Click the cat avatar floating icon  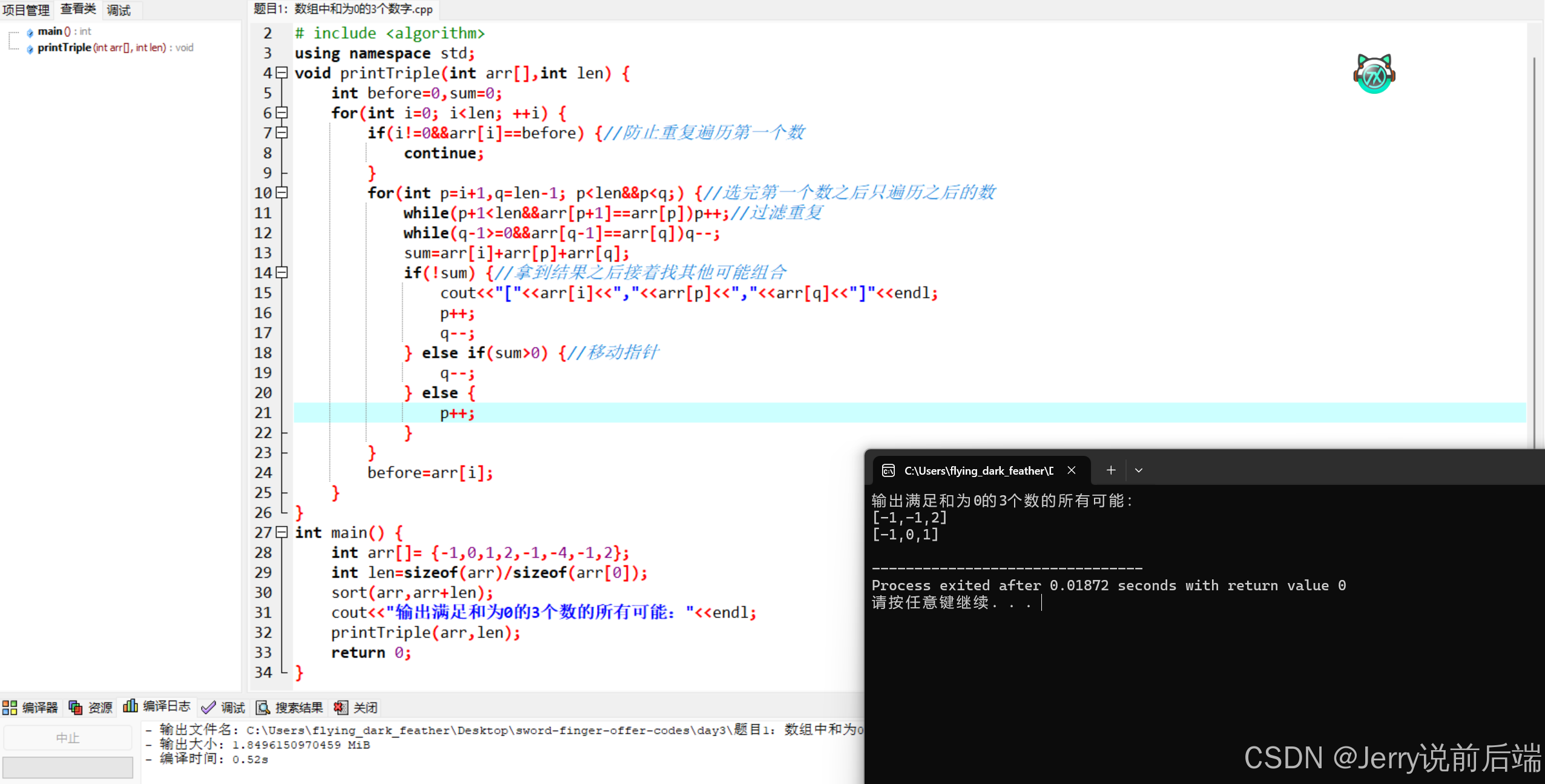[1374, 74]
